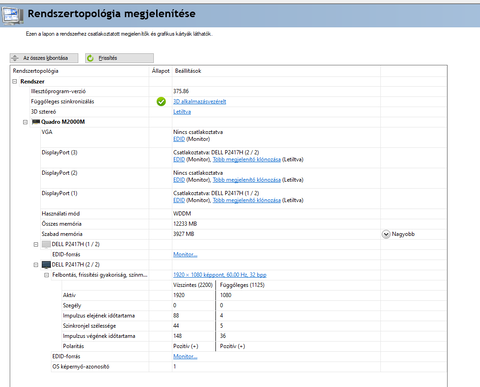Collapse the DELL P2417H (2 / 2) node
Screen dimensions: 480x387
pyautogui.click(x=36, y=265)
